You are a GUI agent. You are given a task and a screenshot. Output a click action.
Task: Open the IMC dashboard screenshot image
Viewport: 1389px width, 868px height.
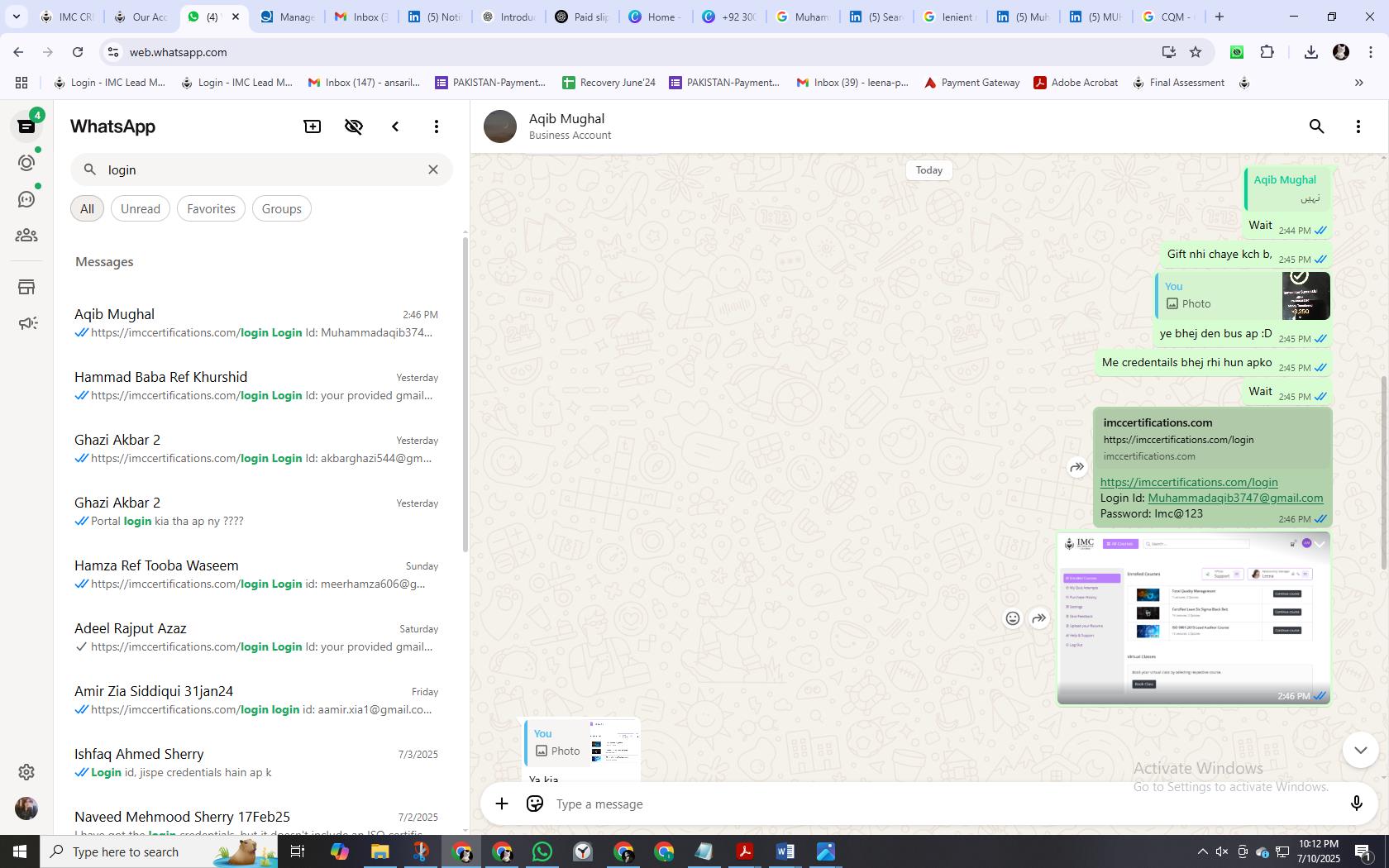(1194, 618)
